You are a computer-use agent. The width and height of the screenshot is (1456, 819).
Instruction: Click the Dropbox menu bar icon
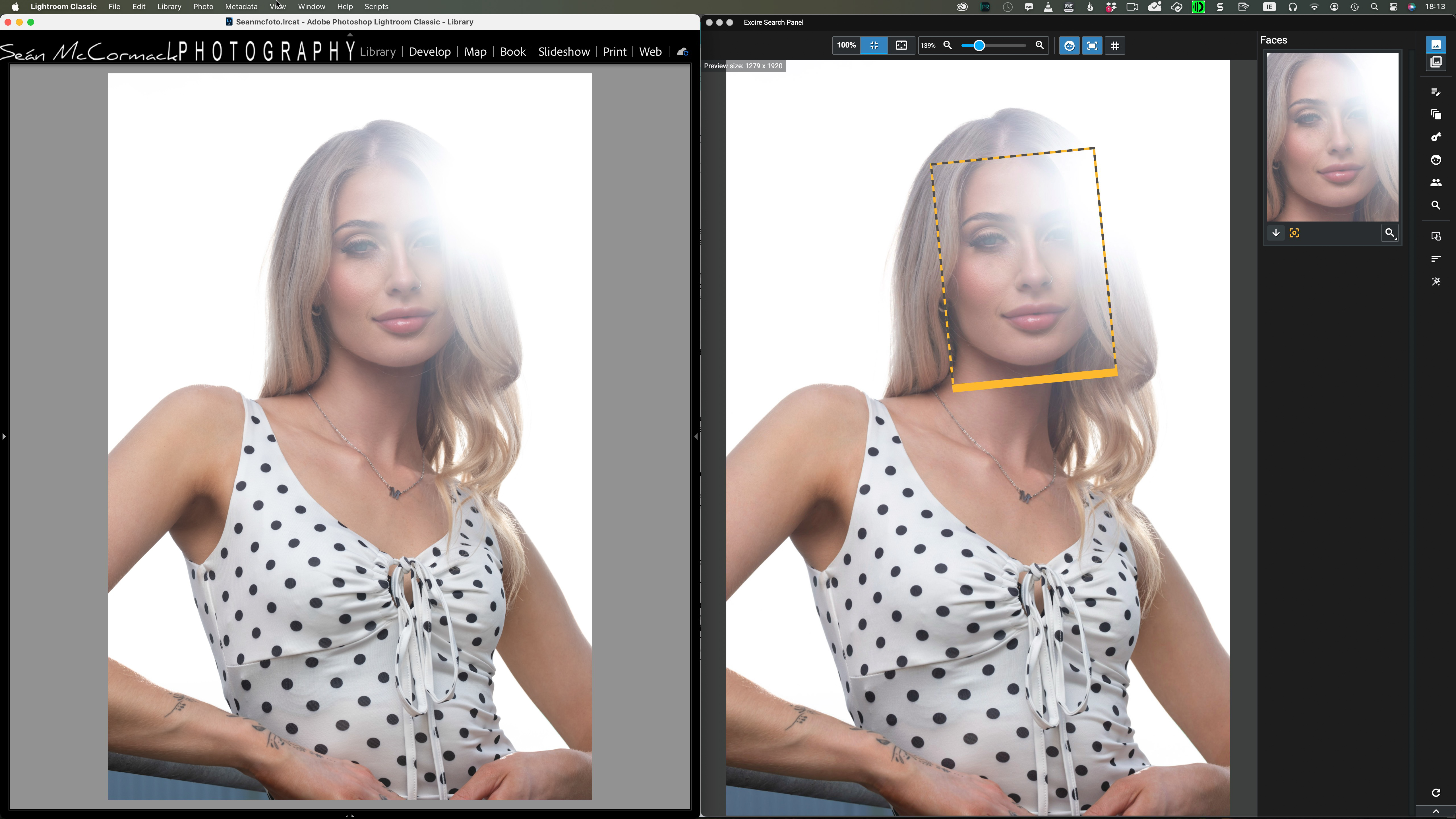tap(1111, 7)
